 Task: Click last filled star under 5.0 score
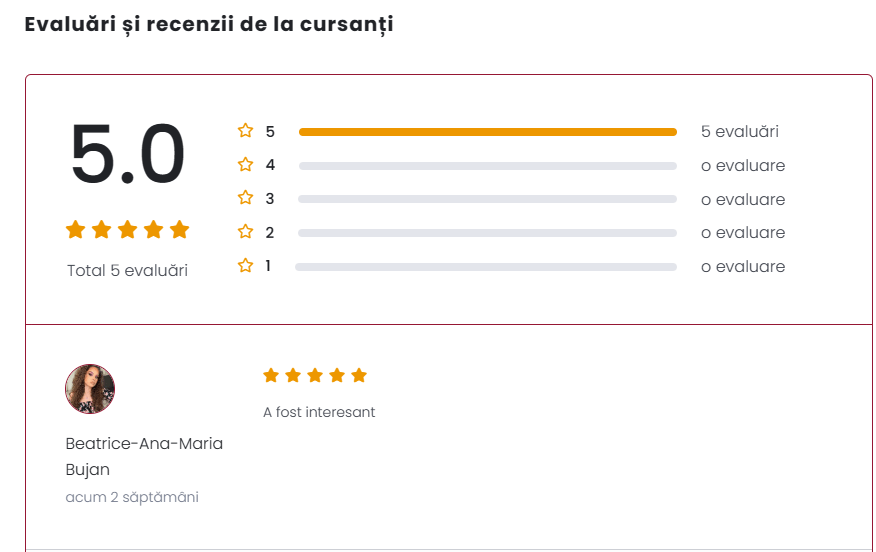click(x=179, y=230)
